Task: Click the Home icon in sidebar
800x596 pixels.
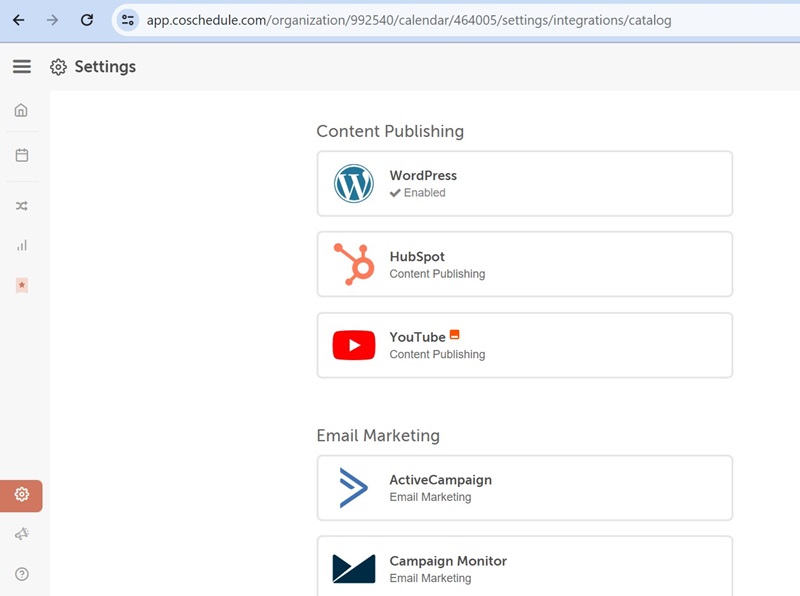Action: 21,110
